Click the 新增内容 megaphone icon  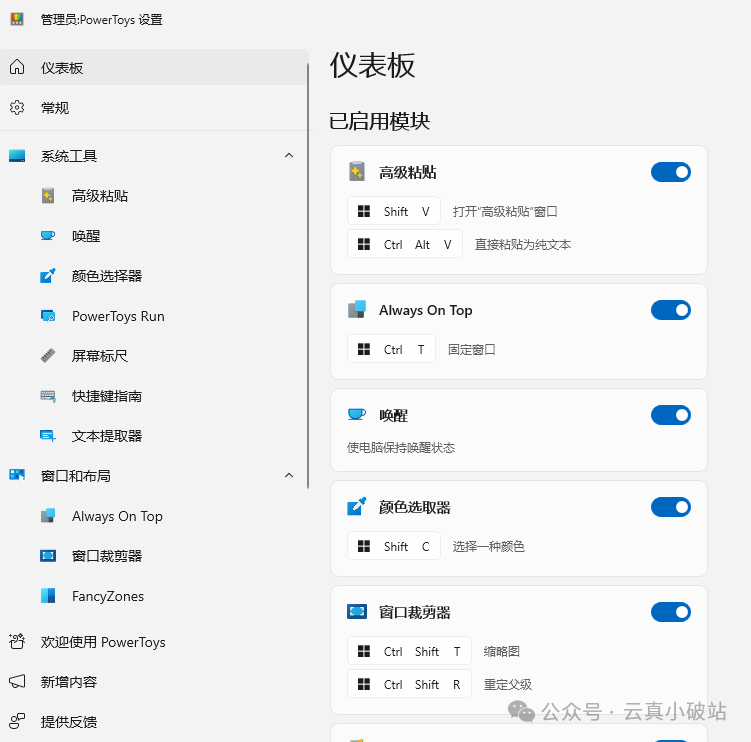[x=17, y=681]
